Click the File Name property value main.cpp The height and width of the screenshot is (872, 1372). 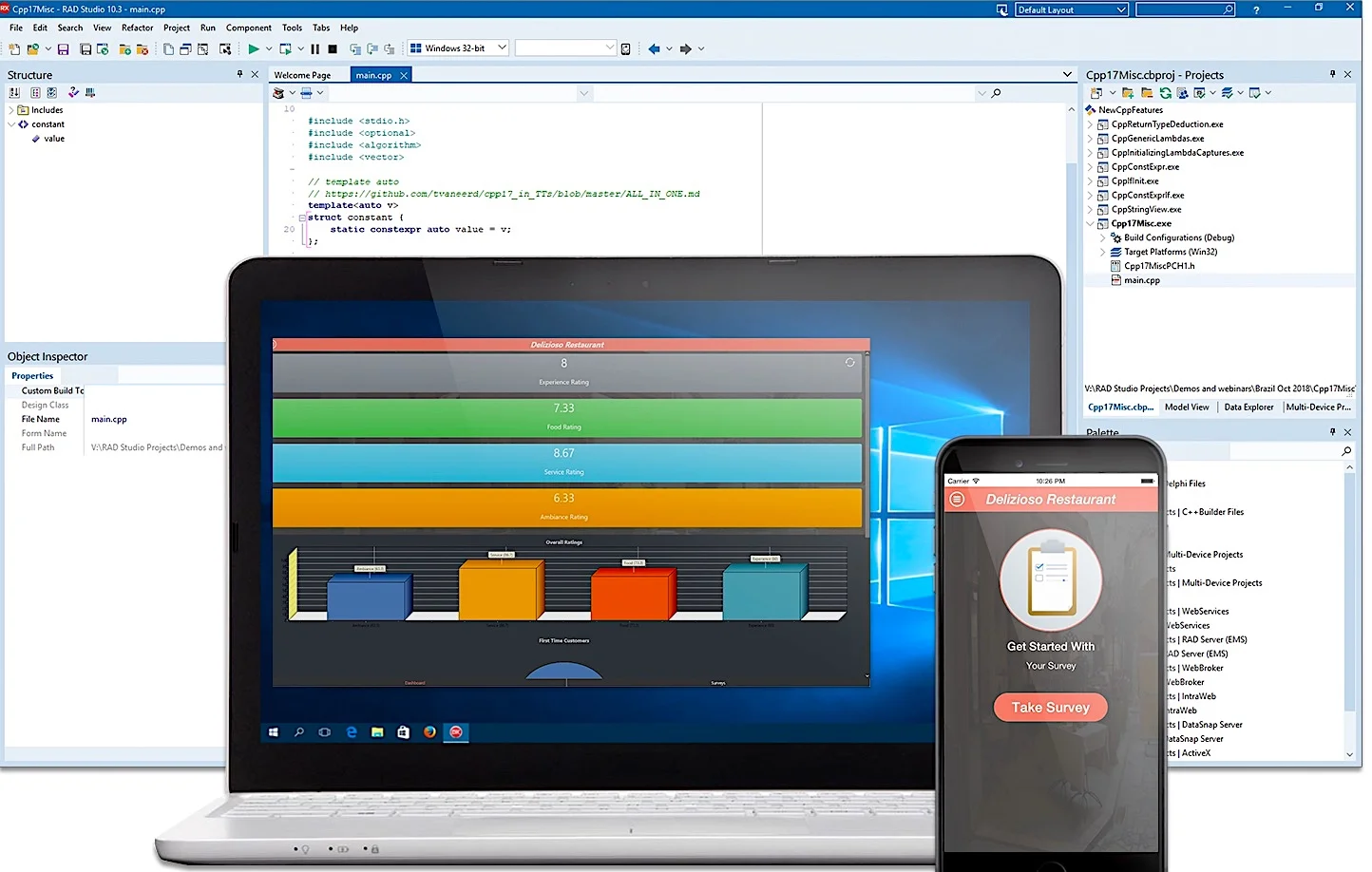tap(109, 419)
